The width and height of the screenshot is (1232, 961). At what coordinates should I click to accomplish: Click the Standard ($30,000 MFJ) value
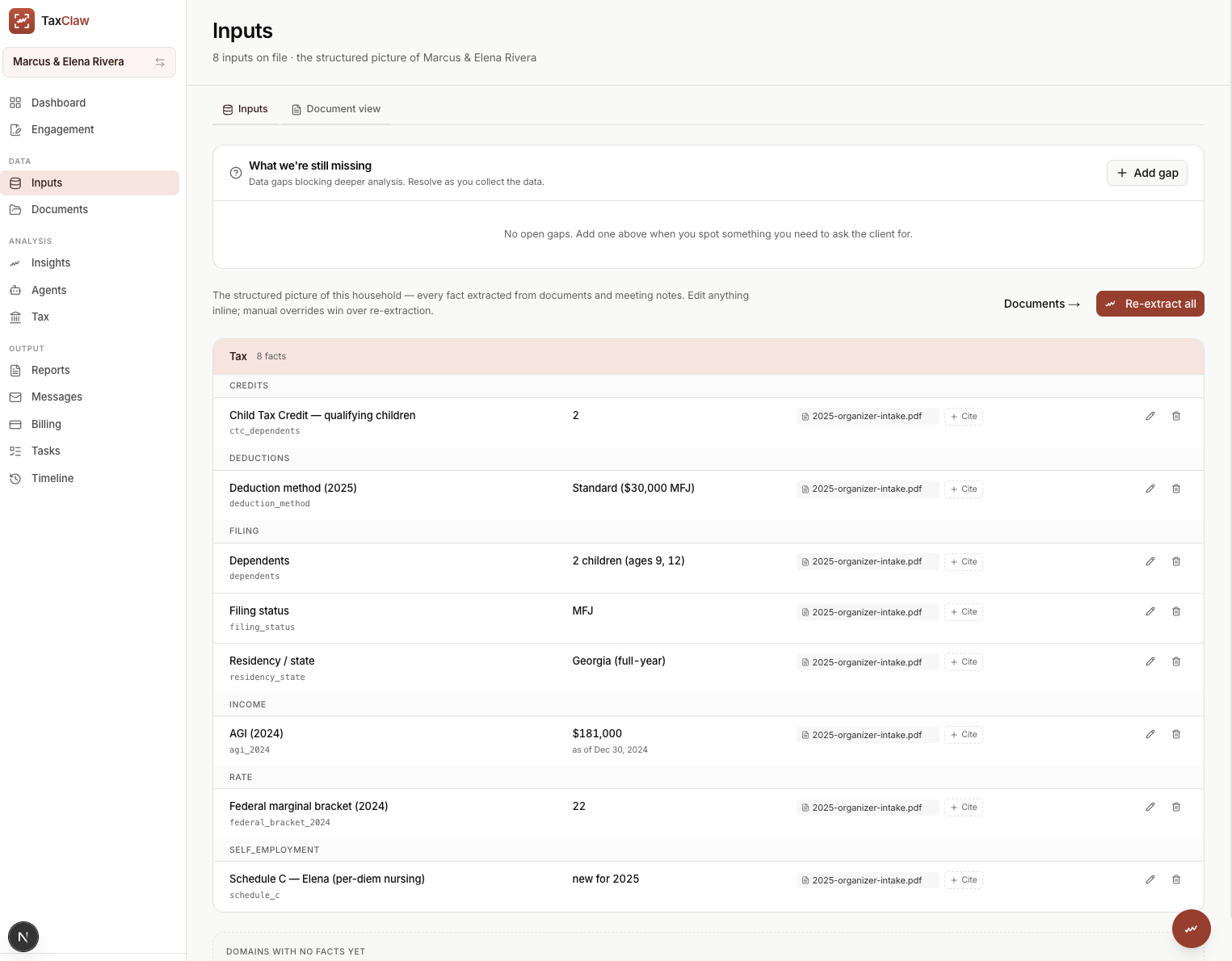pos(633,488)
